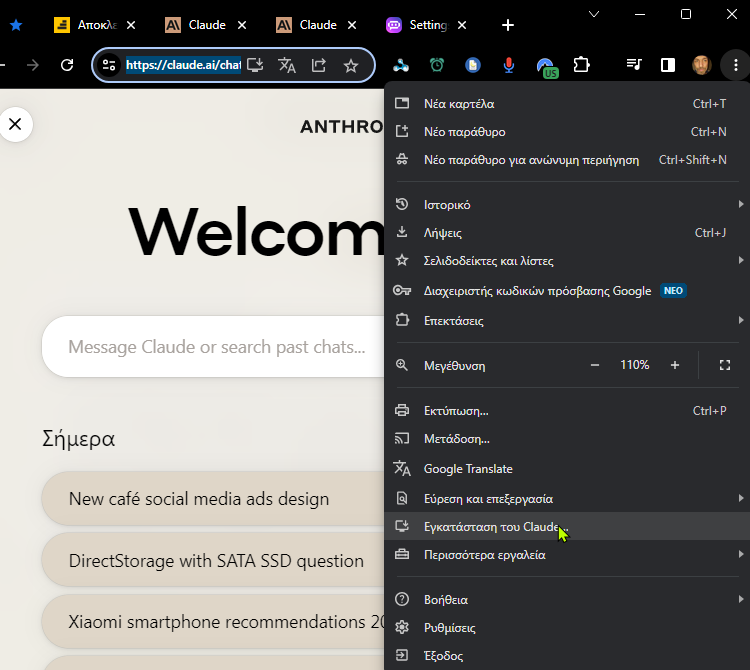This screenshot has height=670, width=750.
Task: Bookmark this page with the star icon
Action: pos(351,65)
